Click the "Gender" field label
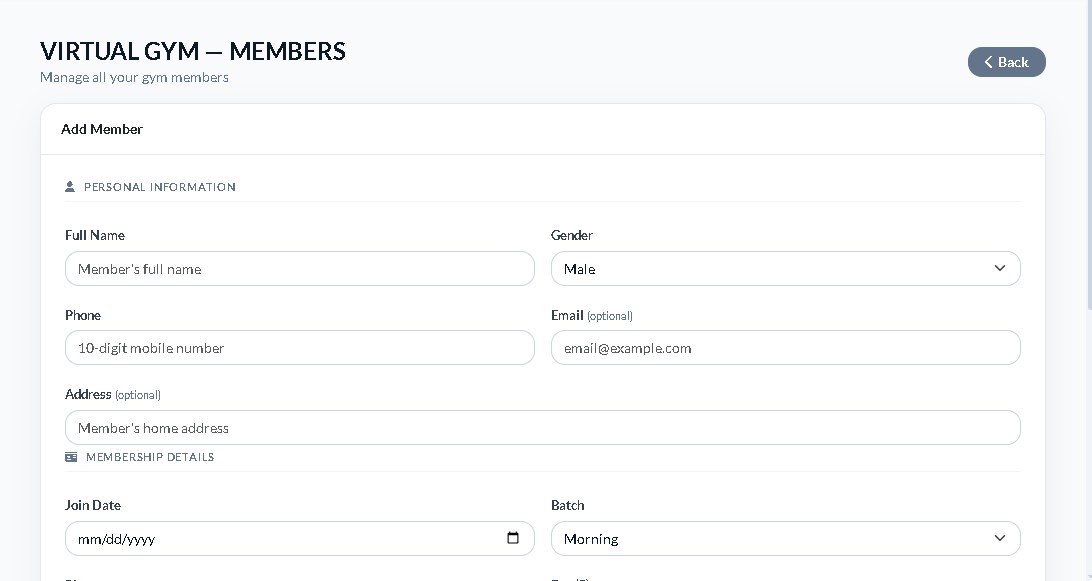This screenshot has width=1092, height=581. click(572, 235)
